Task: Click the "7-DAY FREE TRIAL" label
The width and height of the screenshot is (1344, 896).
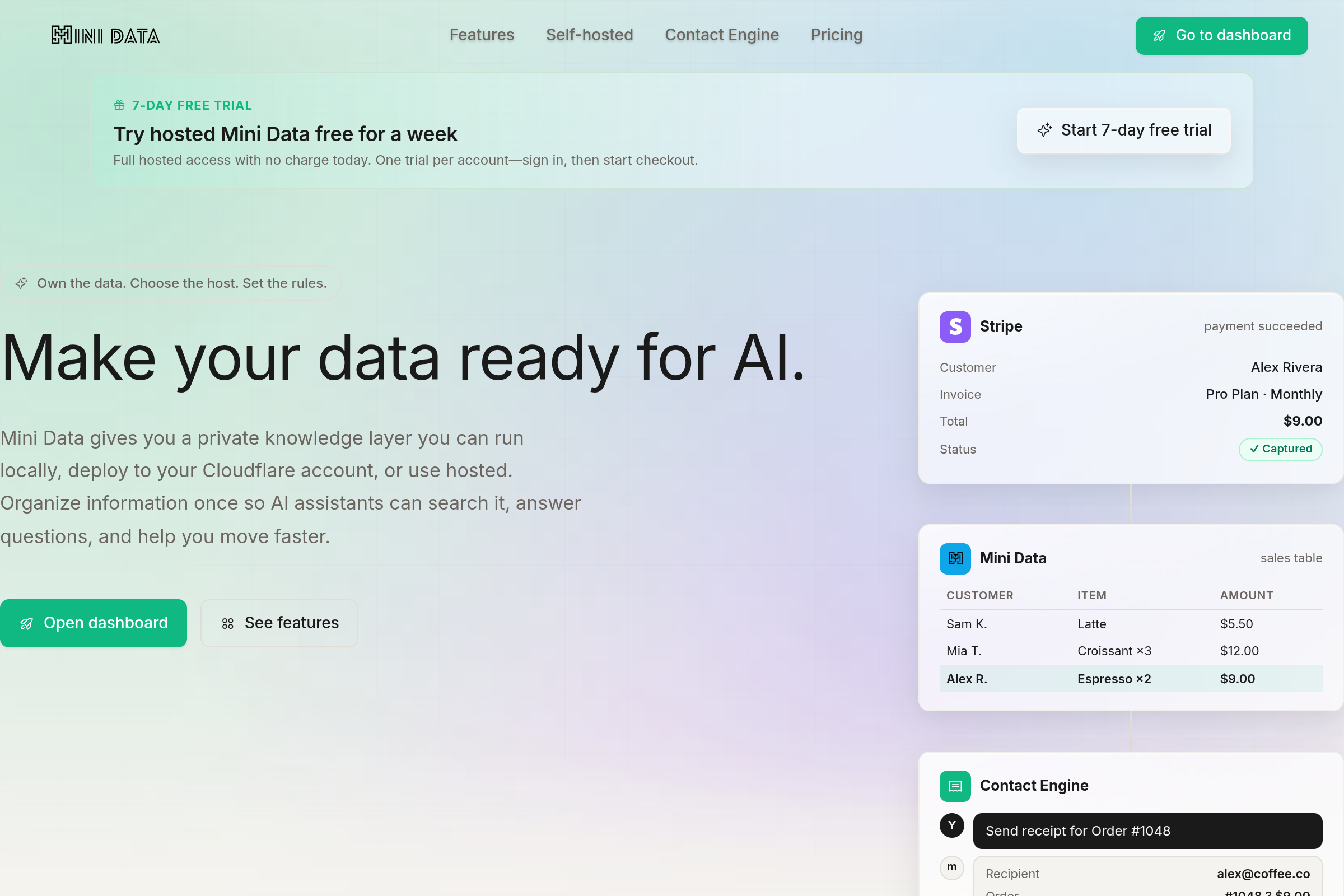Action: click(192, 105)
